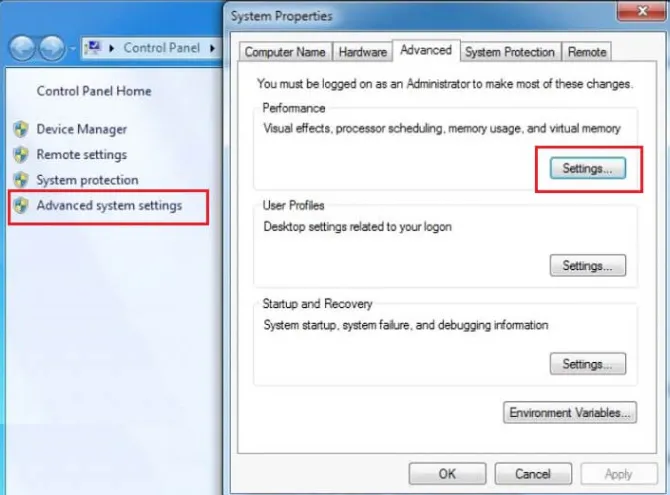Click the Forward navigation arrow button
This screenshot has width=670, height=495.
(52, 48)
